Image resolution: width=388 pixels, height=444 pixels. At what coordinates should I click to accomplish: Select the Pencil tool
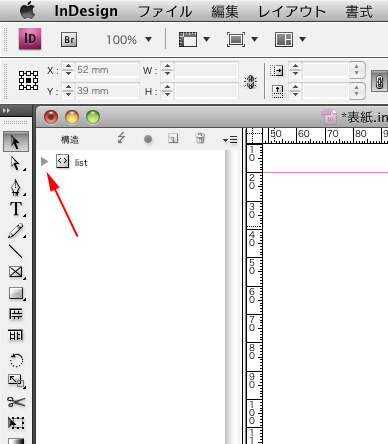(x=16, y=231)
